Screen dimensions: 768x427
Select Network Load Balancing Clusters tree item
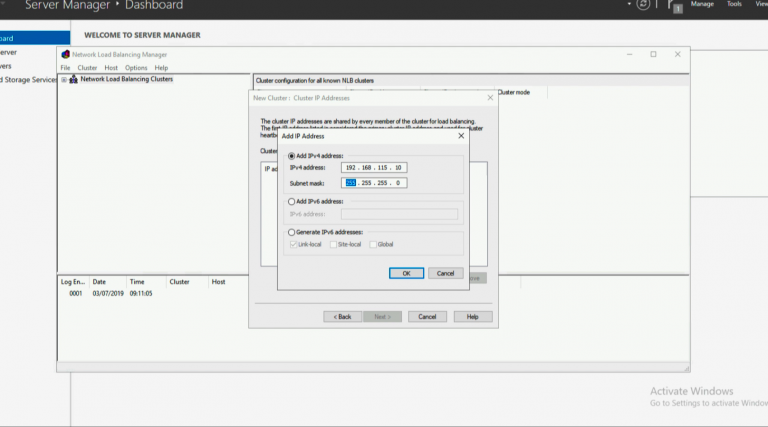click(126, 79)
